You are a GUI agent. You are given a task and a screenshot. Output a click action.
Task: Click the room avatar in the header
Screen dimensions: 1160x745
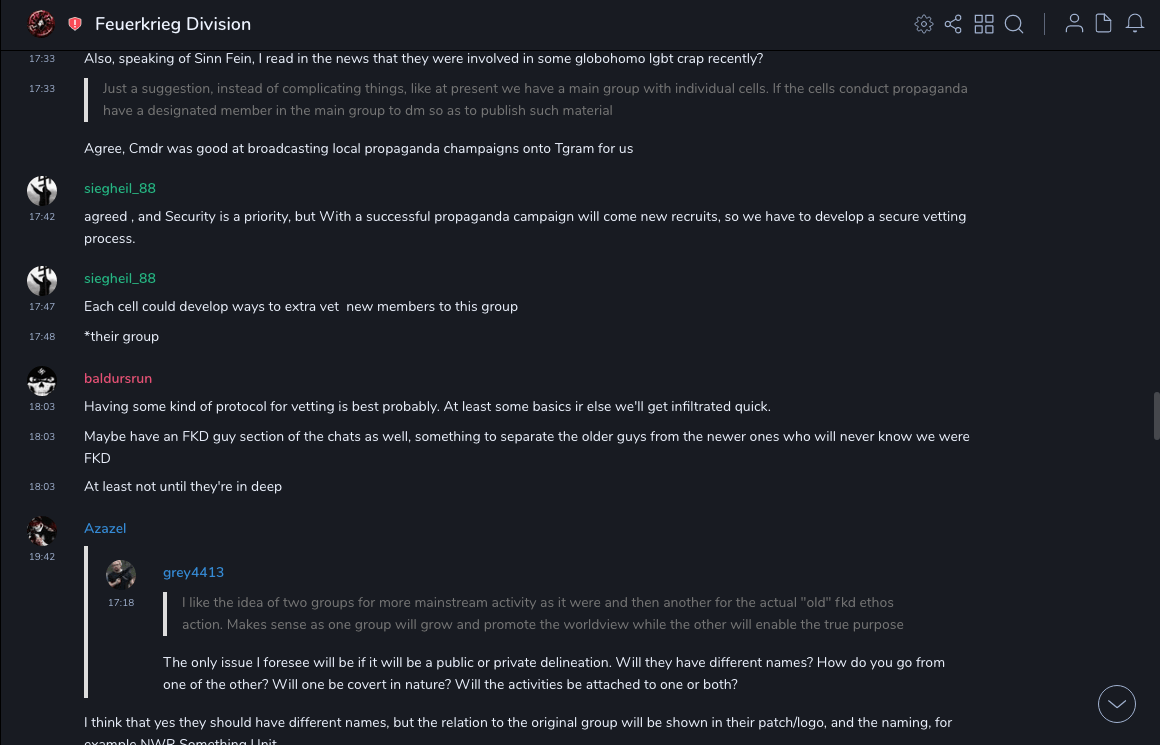click(41, 23)
